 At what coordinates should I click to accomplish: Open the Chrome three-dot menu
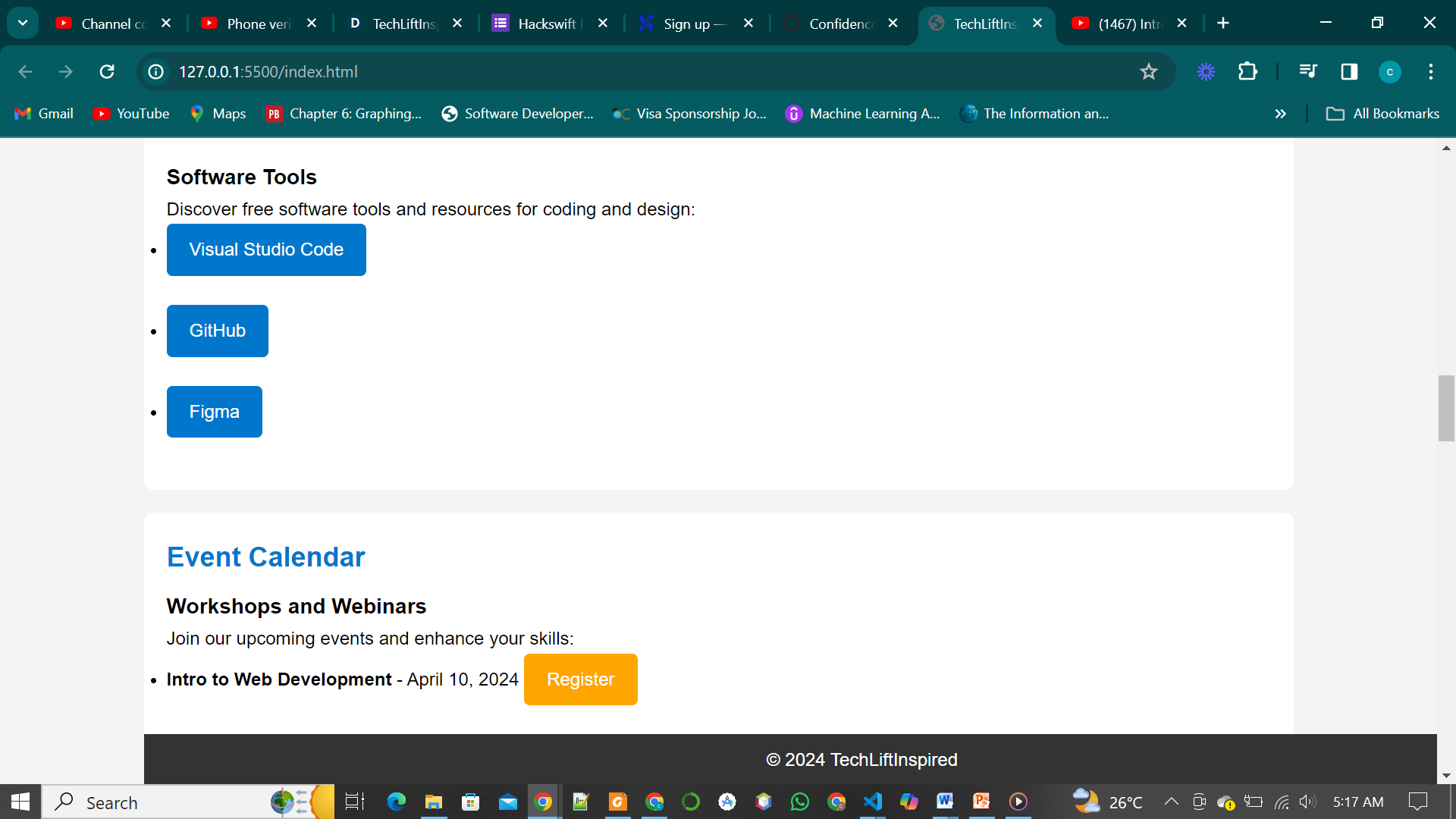pos(1431,71)
